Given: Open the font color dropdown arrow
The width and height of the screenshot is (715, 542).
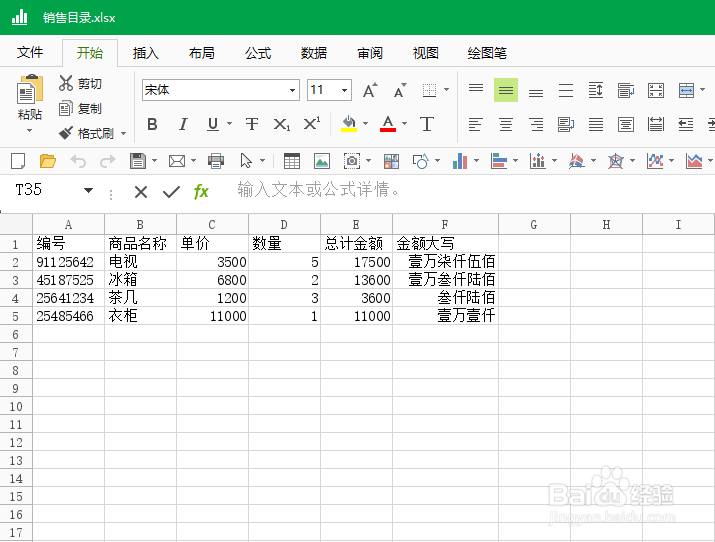Looking at the screenshot, I should click(404, 124).
